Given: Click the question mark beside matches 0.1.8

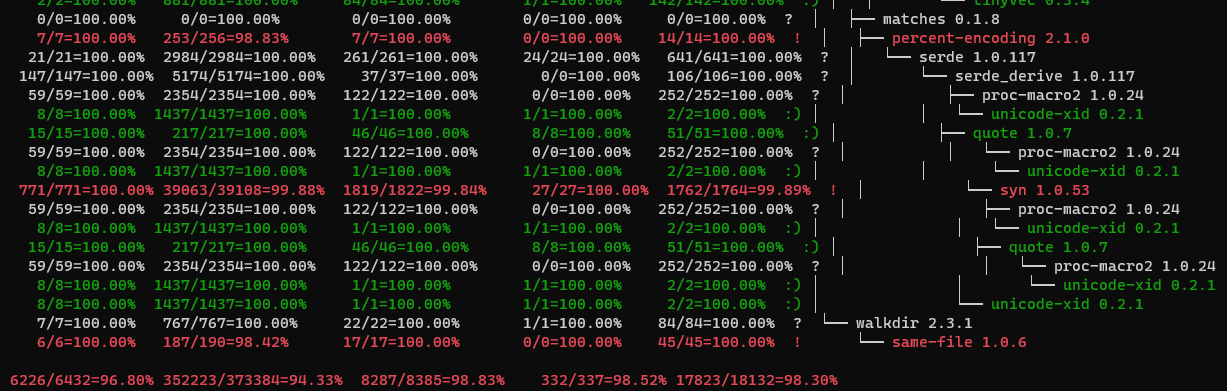Looking at the screenshot, I should tap(789, 19).
